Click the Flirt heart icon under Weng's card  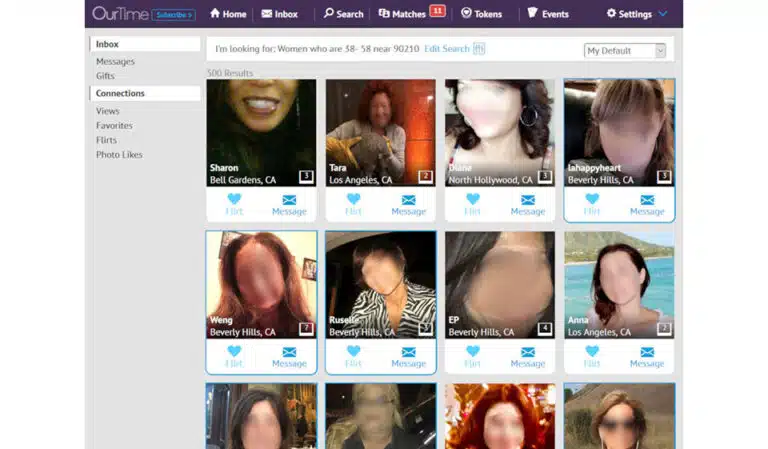coord(234,351)
